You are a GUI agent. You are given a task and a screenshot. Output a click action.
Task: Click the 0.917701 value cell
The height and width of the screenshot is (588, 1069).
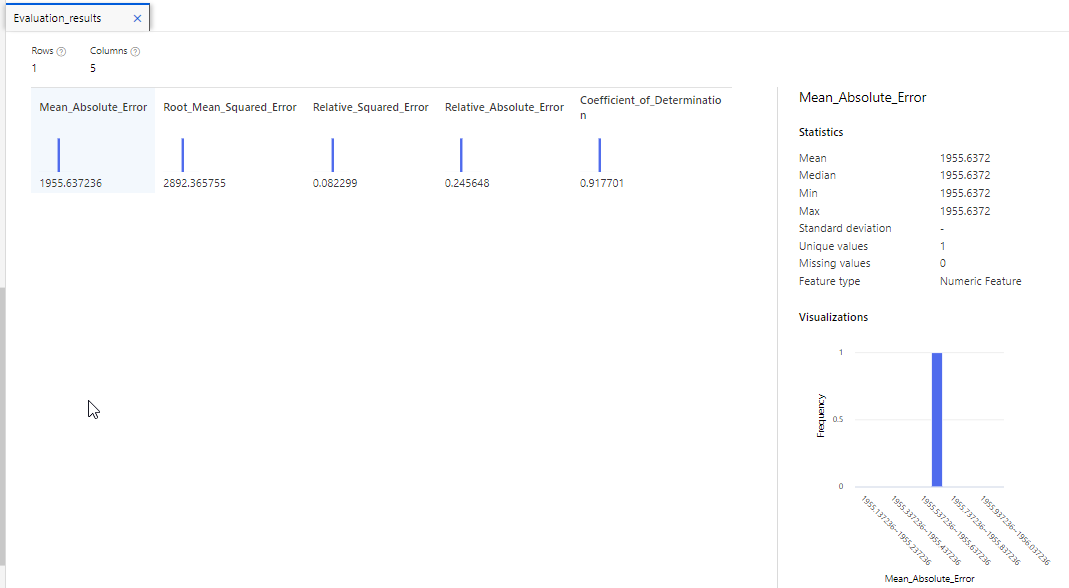pyautogui.click(x=602, y=184)
